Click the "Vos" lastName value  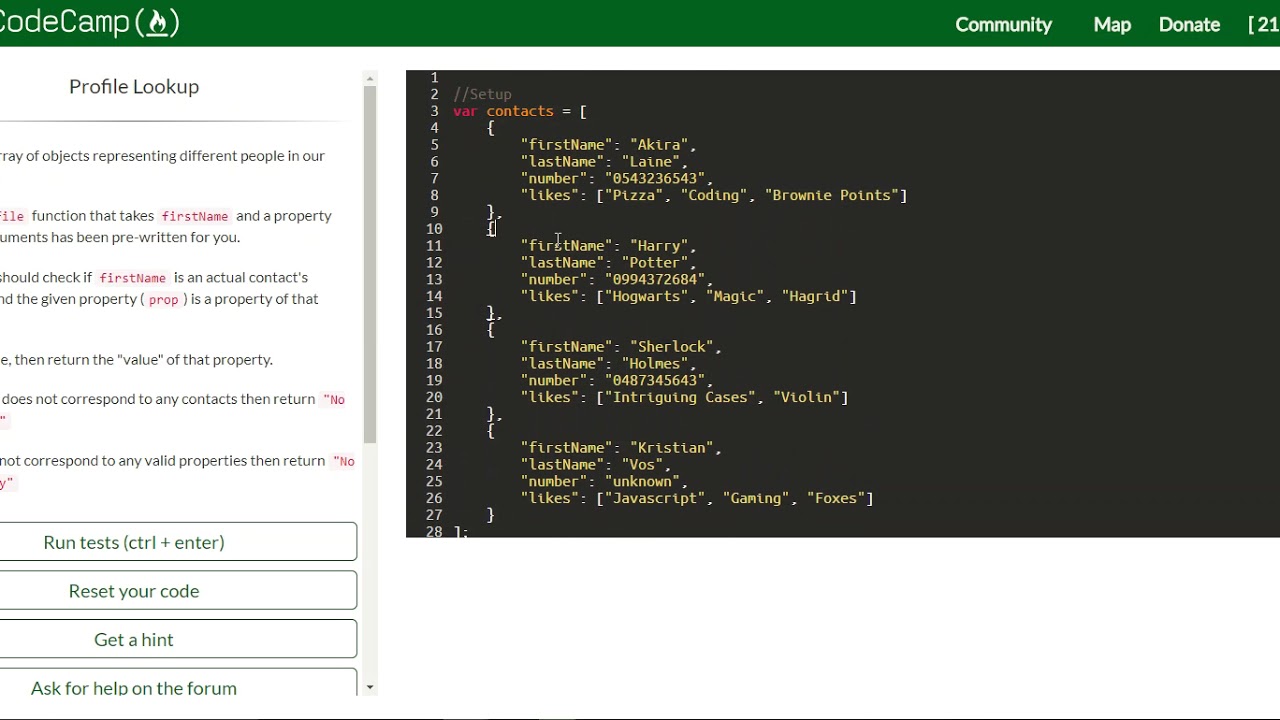click(643, 465)
